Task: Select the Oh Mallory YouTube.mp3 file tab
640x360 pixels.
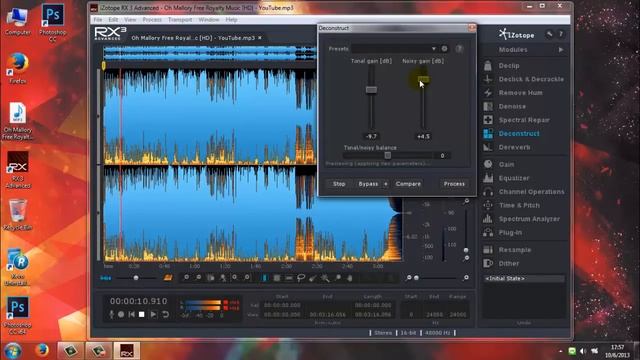Action: click(193, 38)
